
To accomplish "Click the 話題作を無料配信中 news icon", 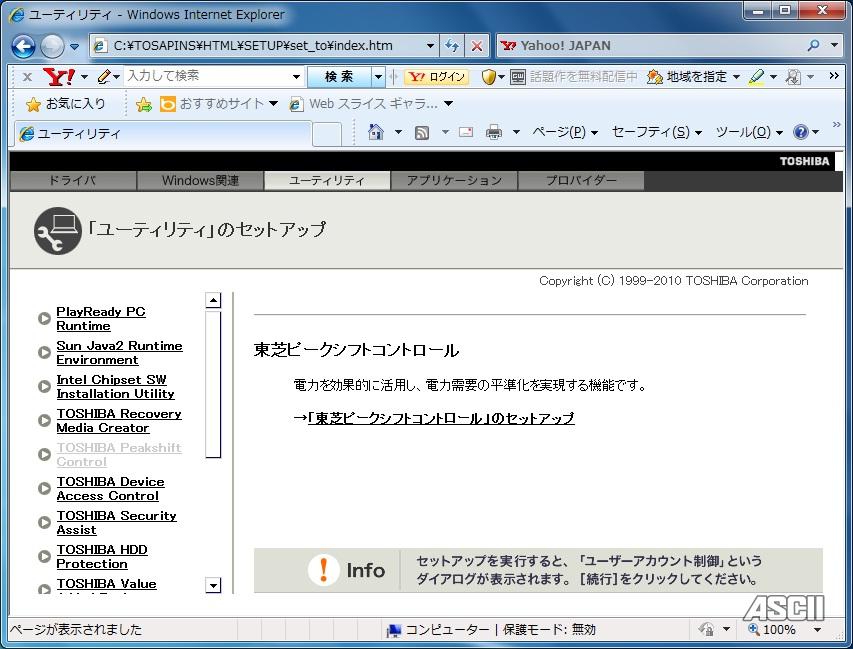I will point(517,77).
